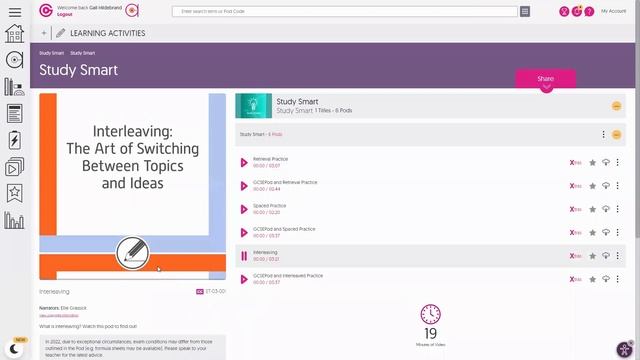640x360 pixels.
Task: Expand the Share button
Action: pos(546,79)
